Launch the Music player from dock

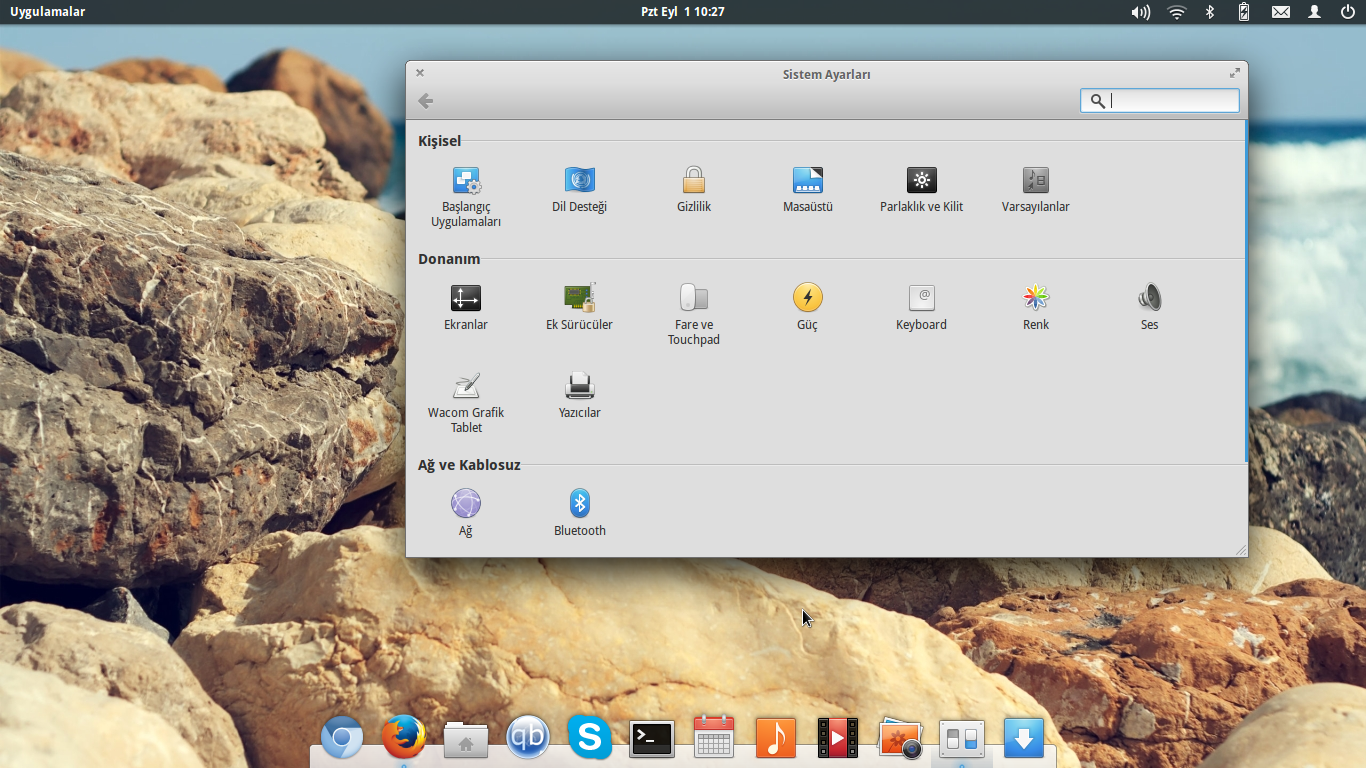pyautogui.click(x=776, y=738)
